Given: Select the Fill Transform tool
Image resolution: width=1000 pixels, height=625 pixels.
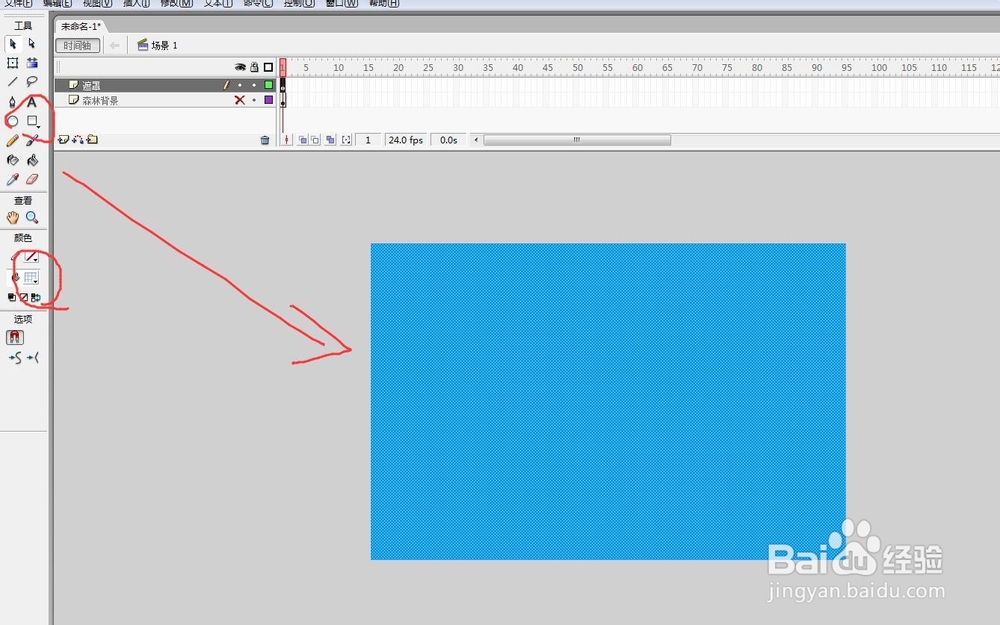Looking at the screenshot, I should [x=32, y=62].
